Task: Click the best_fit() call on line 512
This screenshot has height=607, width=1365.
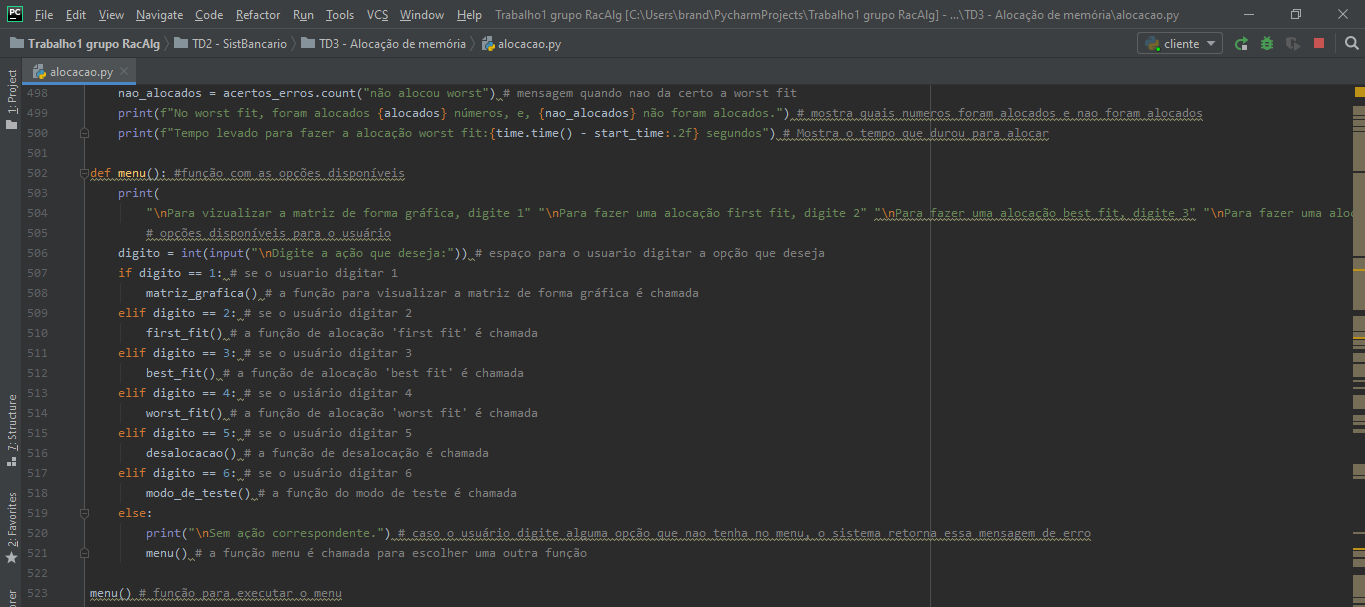Action: tap(181, 373)
